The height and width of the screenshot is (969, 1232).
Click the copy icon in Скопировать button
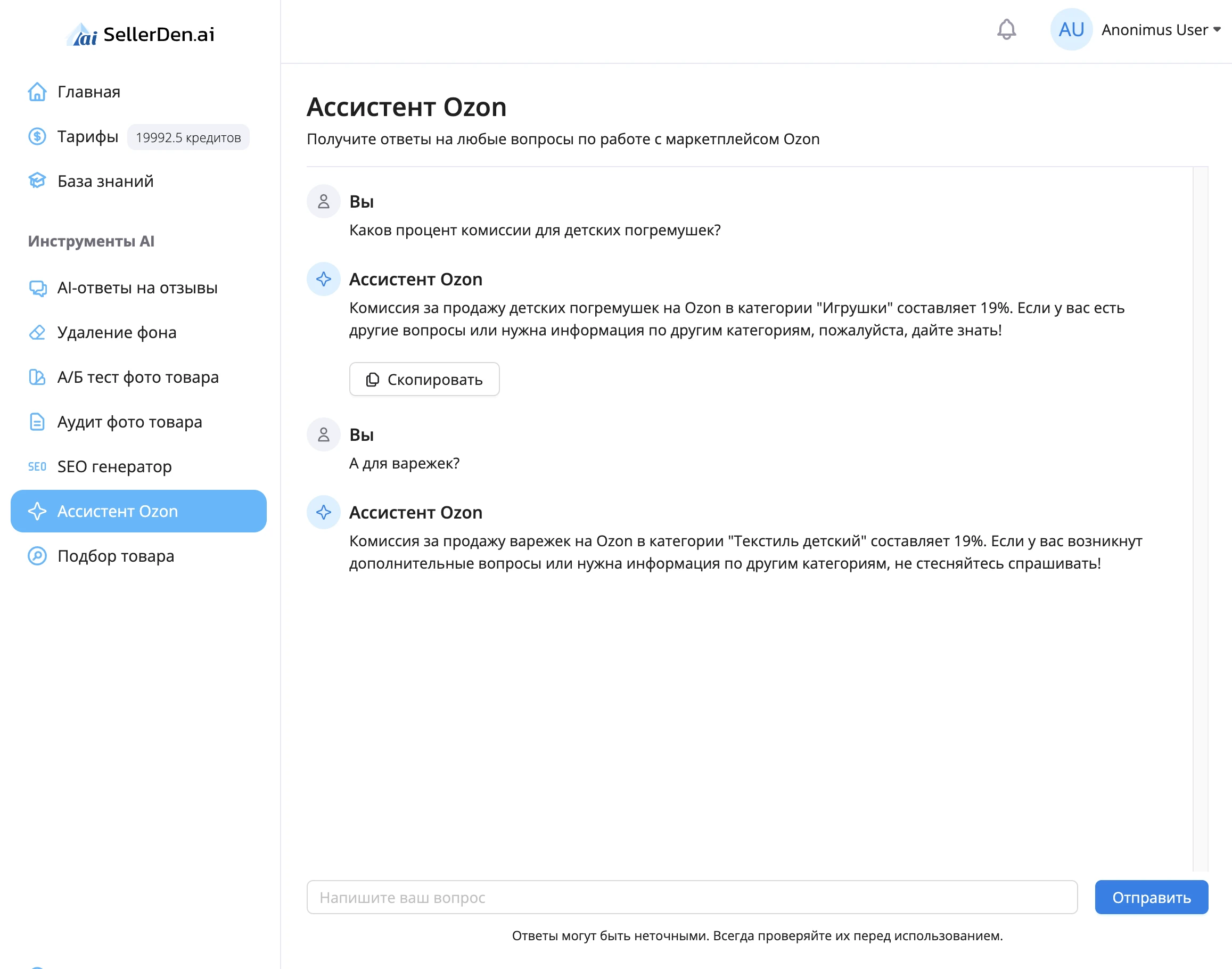(372, 380)
